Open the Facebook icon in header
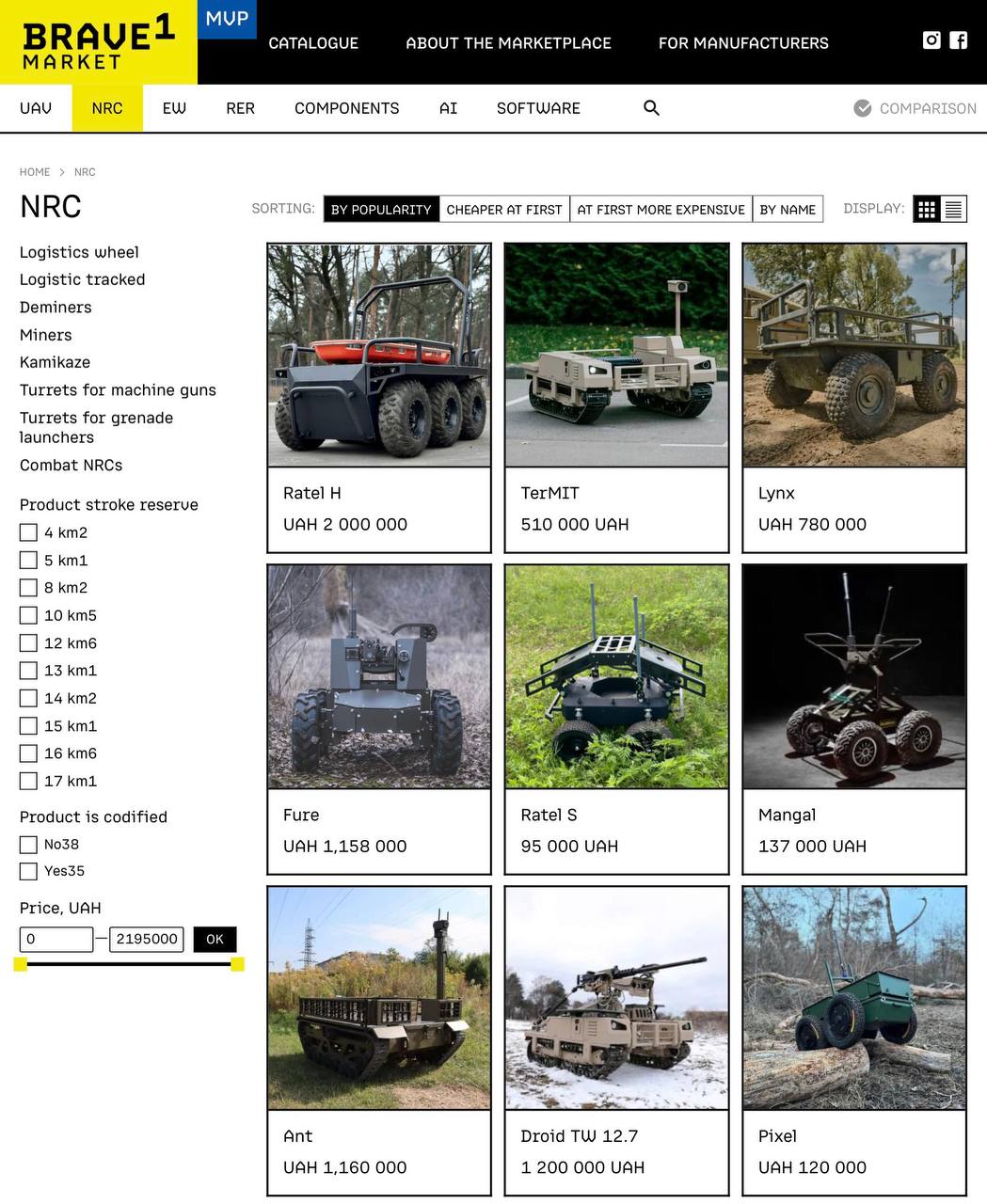 point(958,40)
